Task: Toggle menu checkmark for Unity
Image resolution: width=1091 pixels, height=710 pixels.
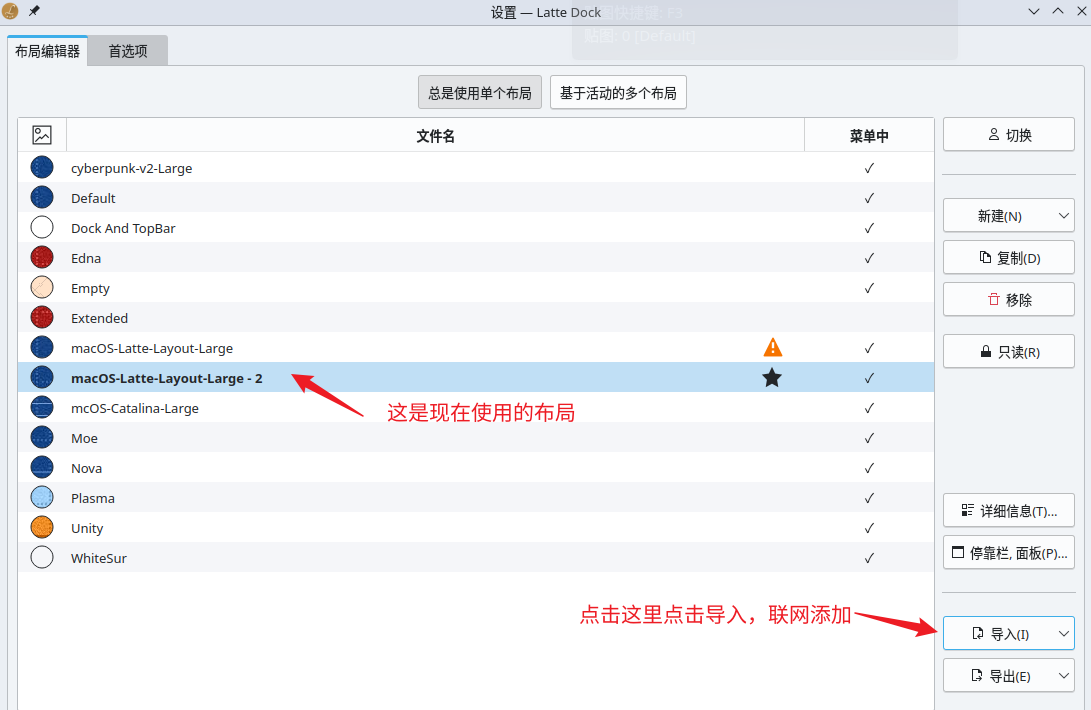Action: (x=869, y=528)
